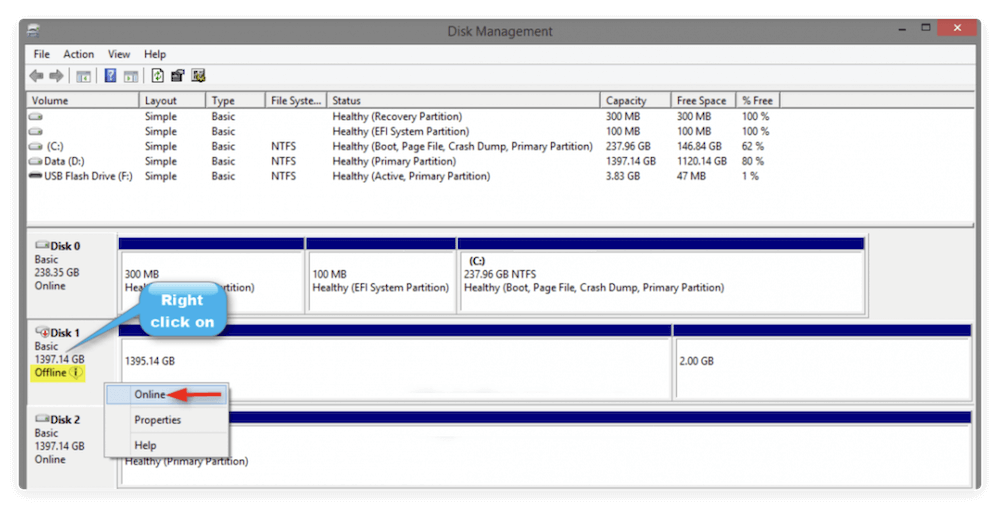The height and width of the screenshot is (508, 1000).
Task: Click the info icon next to Offline
Action: pos(76,372)
